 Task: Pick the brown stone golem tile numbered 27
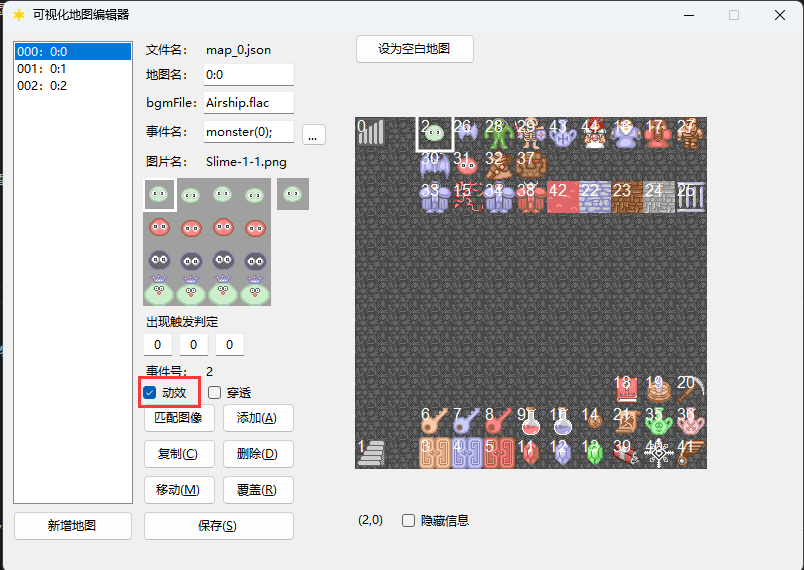coord(690,133)
